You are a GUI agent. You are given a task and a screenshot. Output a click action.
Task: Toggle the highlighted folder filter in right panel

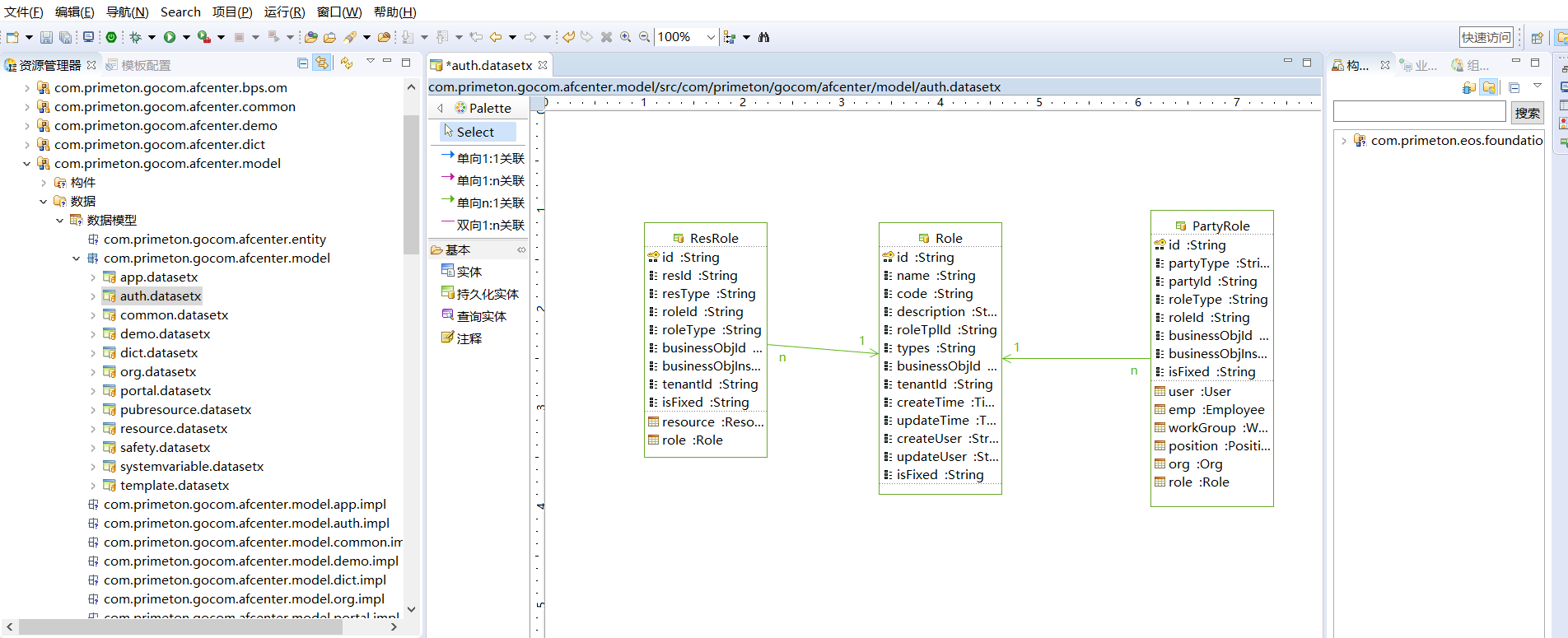(1489, 87)
